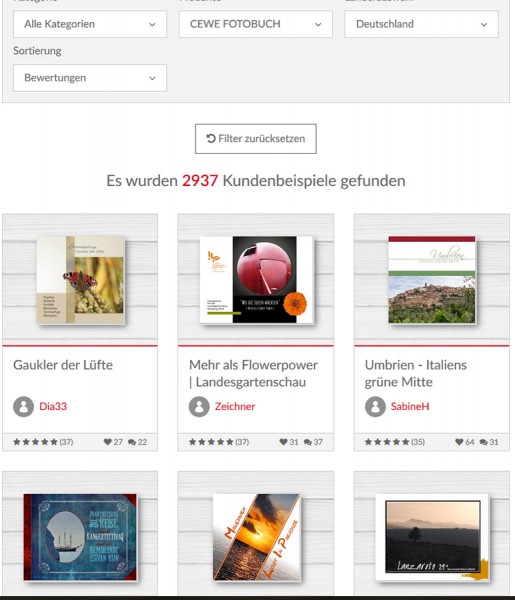Open the butterfly photo book cover thumbnail
Viewport: 515px width, 600px height.
[x=81, y=280]
